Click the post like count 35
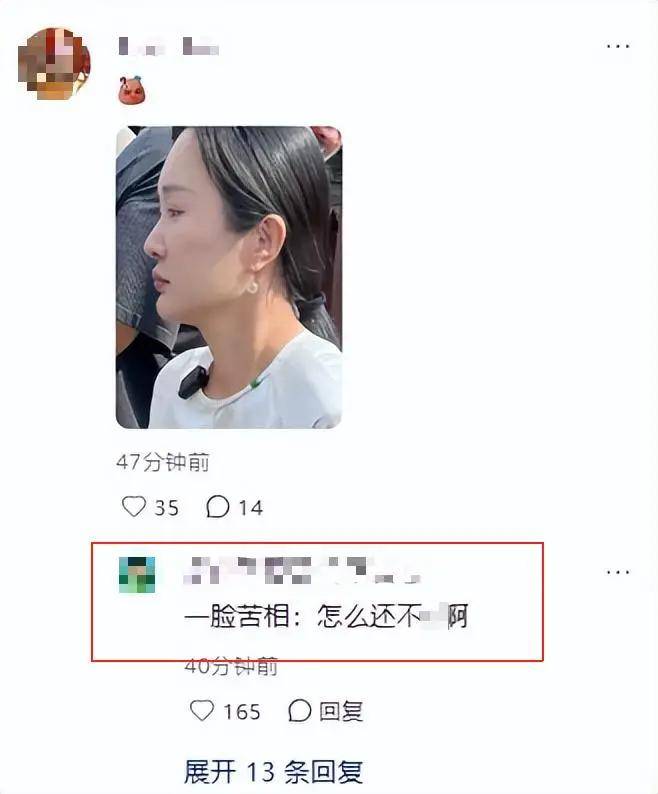This screenshot has width=658, height=794. [x=167, y=508]
